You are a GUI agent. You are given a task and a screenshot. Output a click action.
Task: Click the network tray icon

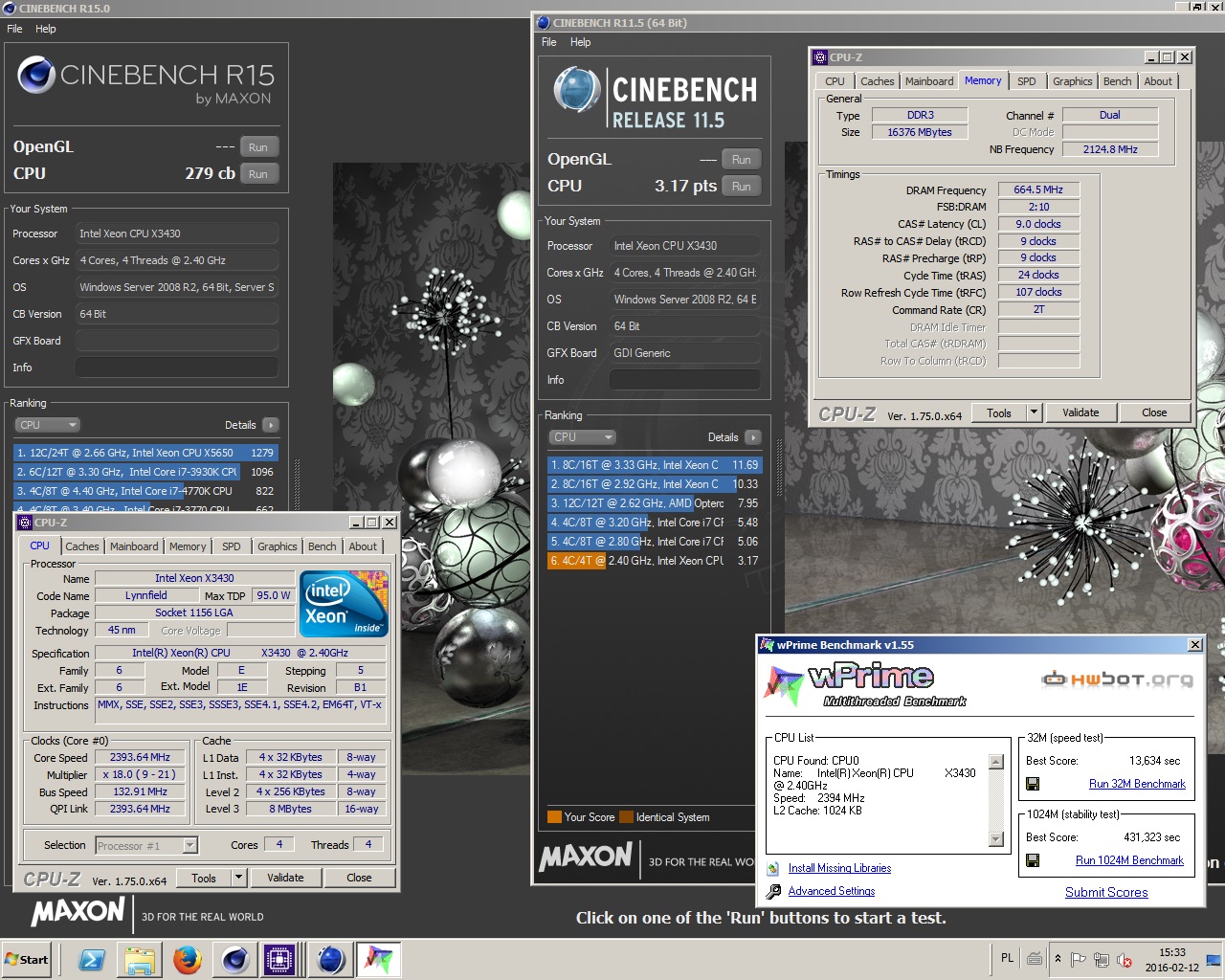point(1102,959)
